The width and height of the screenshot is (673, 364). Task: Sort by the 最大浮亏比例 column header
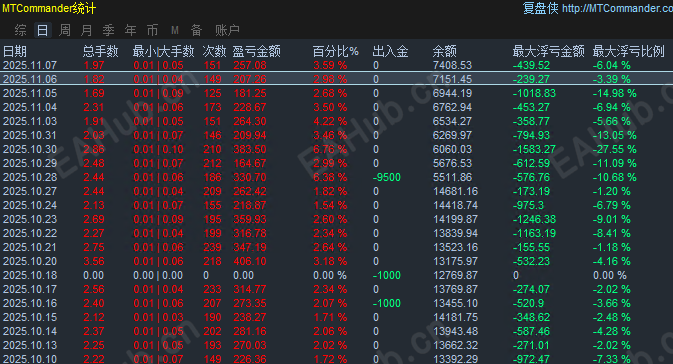point(629,52)
